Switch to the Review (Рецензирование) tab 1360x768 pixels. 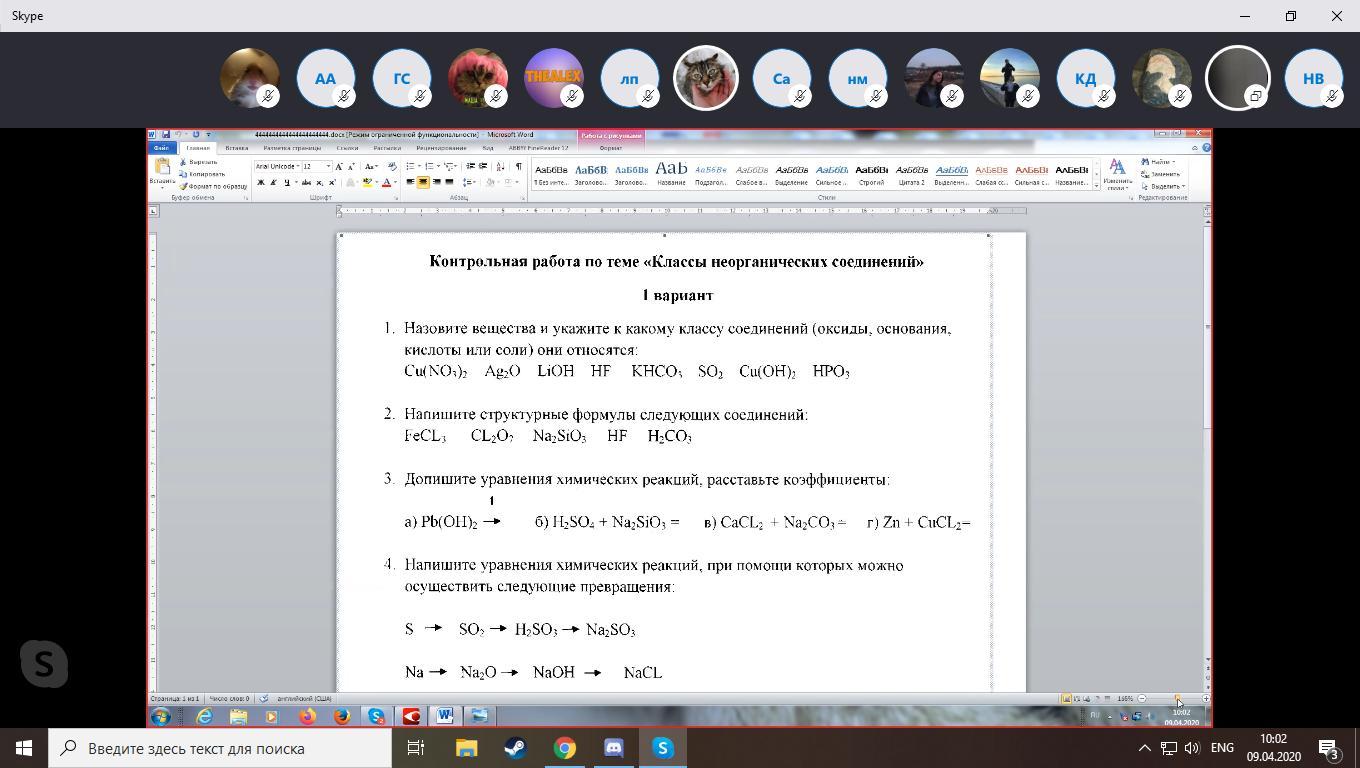441,148
